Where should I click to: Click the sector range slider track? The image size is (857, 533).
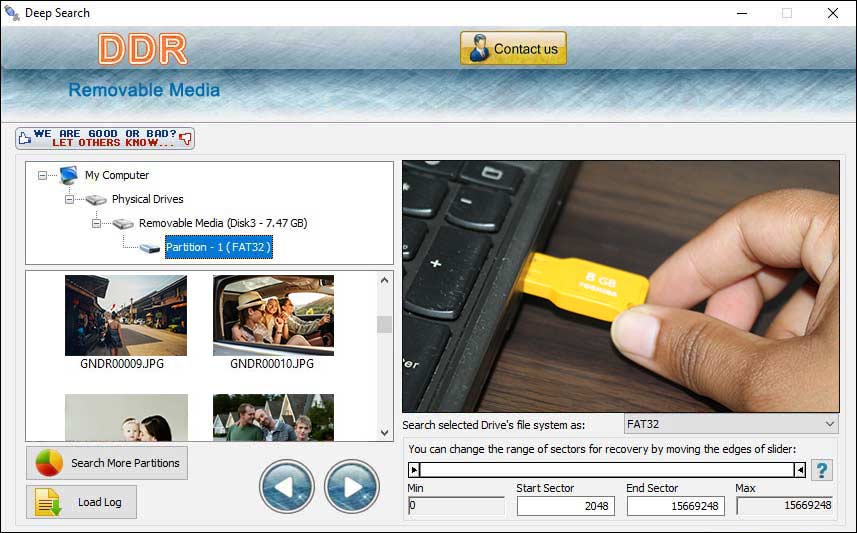(x=607, y=470)
